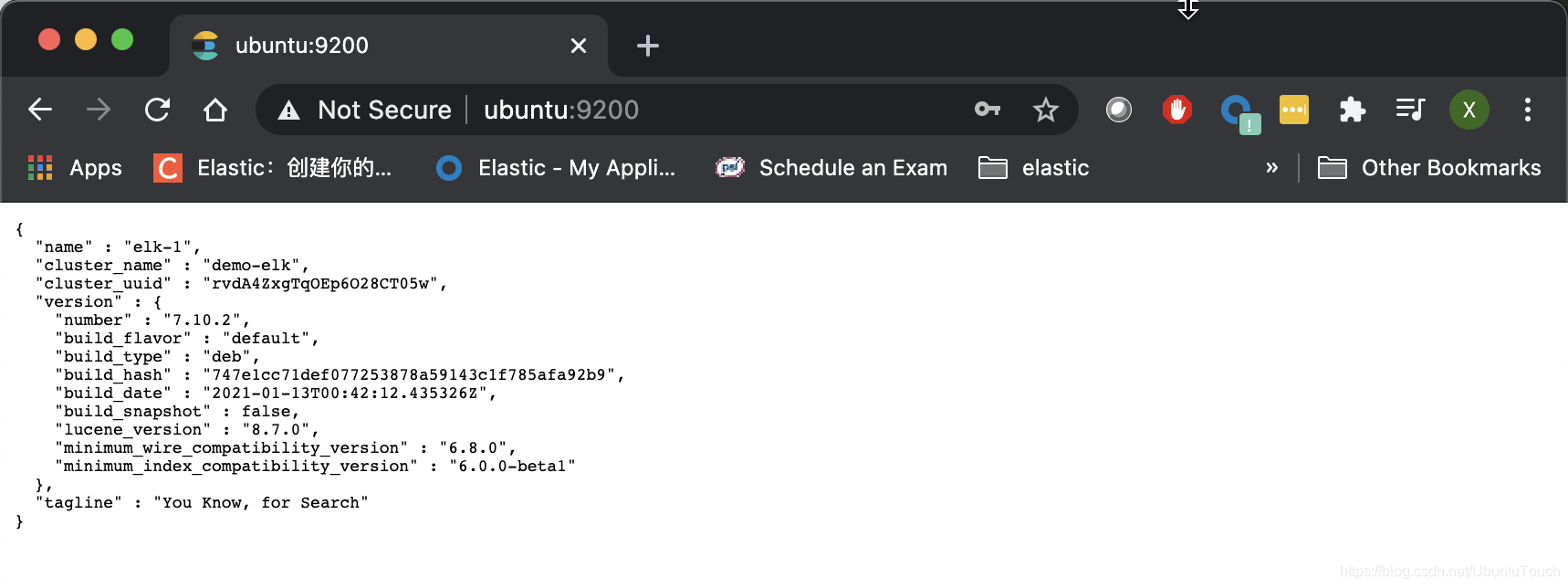Show hidden bookmarks with the double chevron
1568x588 pixels.
(1271, 168)
